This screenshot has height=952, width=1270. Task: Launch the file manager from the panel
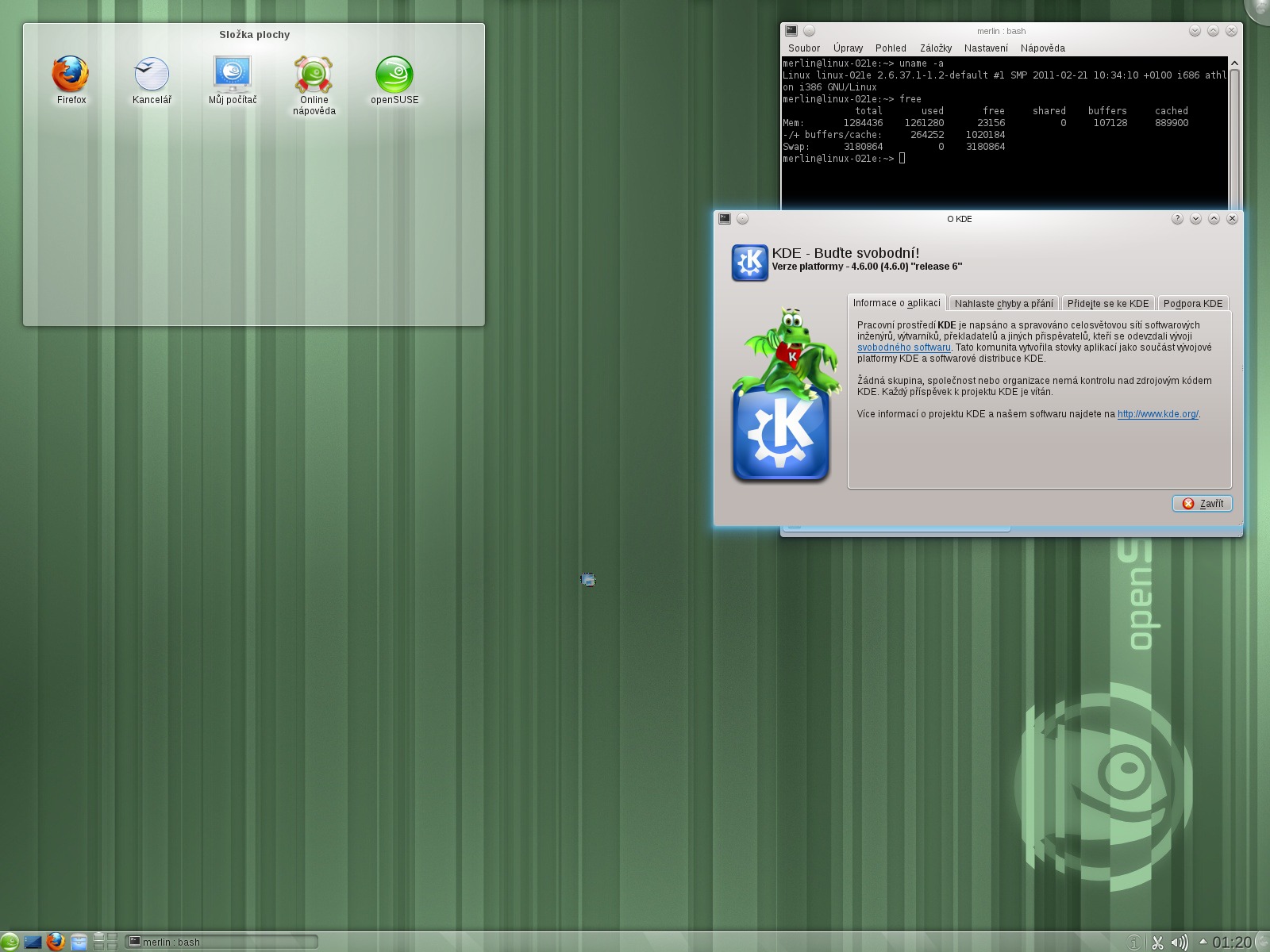[x=79, y=942]
